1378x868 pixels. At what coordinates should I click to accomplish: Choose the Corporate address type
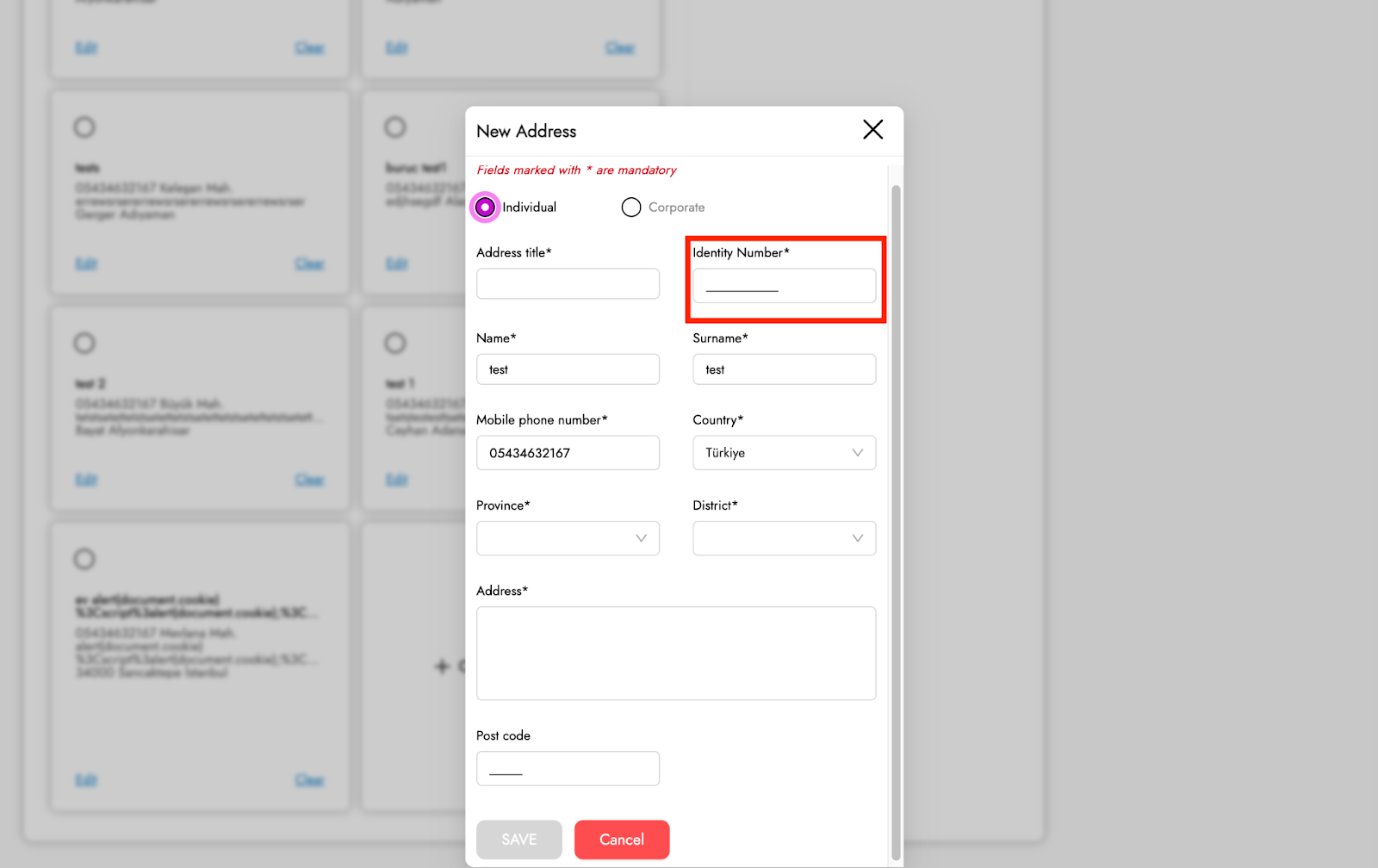tap(631, 208)
